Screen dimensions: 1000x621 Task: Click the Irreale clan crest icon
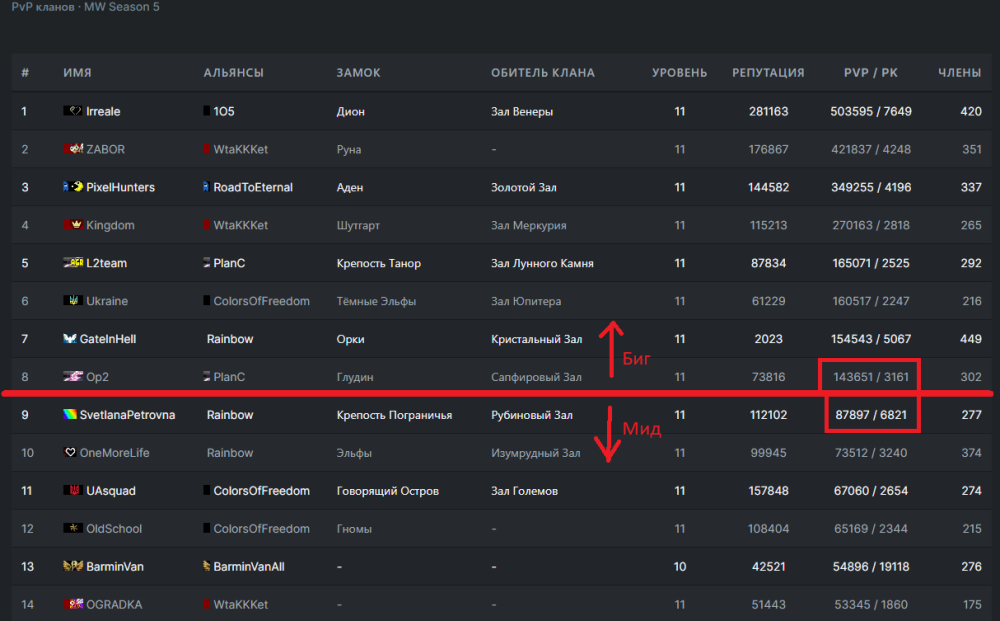[x=73, y=111]
